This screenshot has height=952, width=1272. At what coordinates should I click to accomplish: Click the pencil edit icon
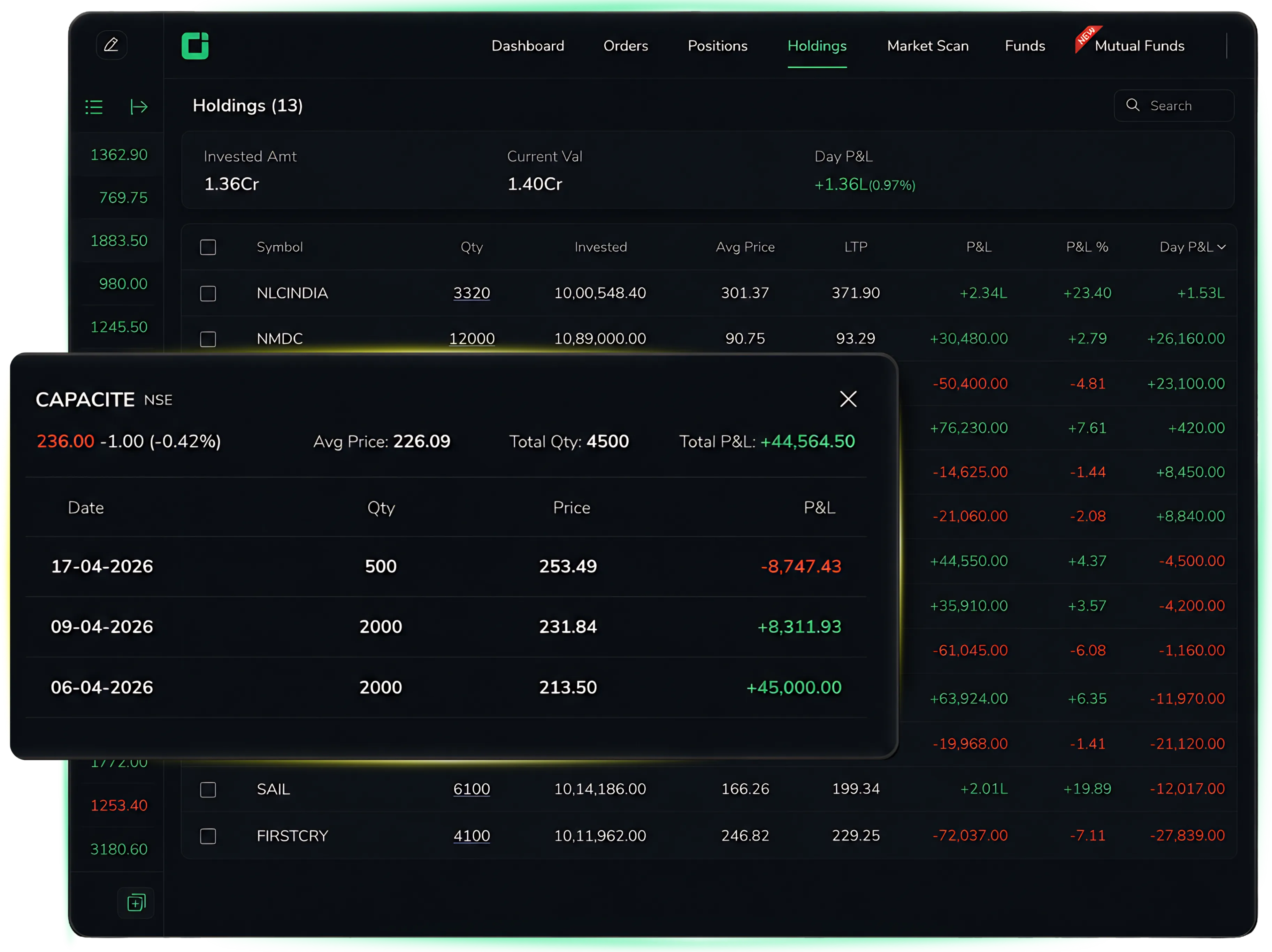[x=111, y=45]
